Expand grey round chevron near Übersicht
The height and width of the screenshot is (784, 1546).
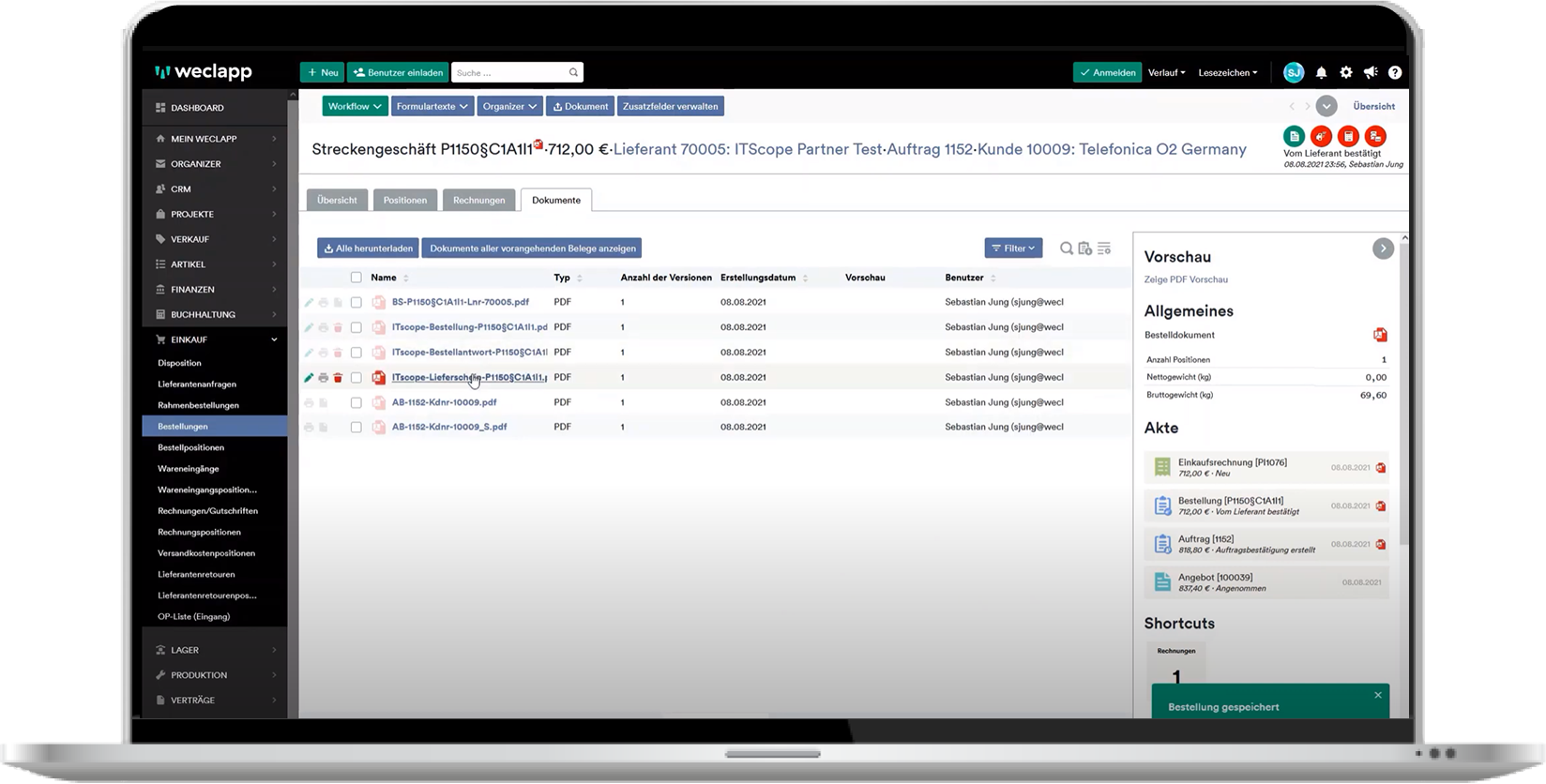[x=1326, y=106]
